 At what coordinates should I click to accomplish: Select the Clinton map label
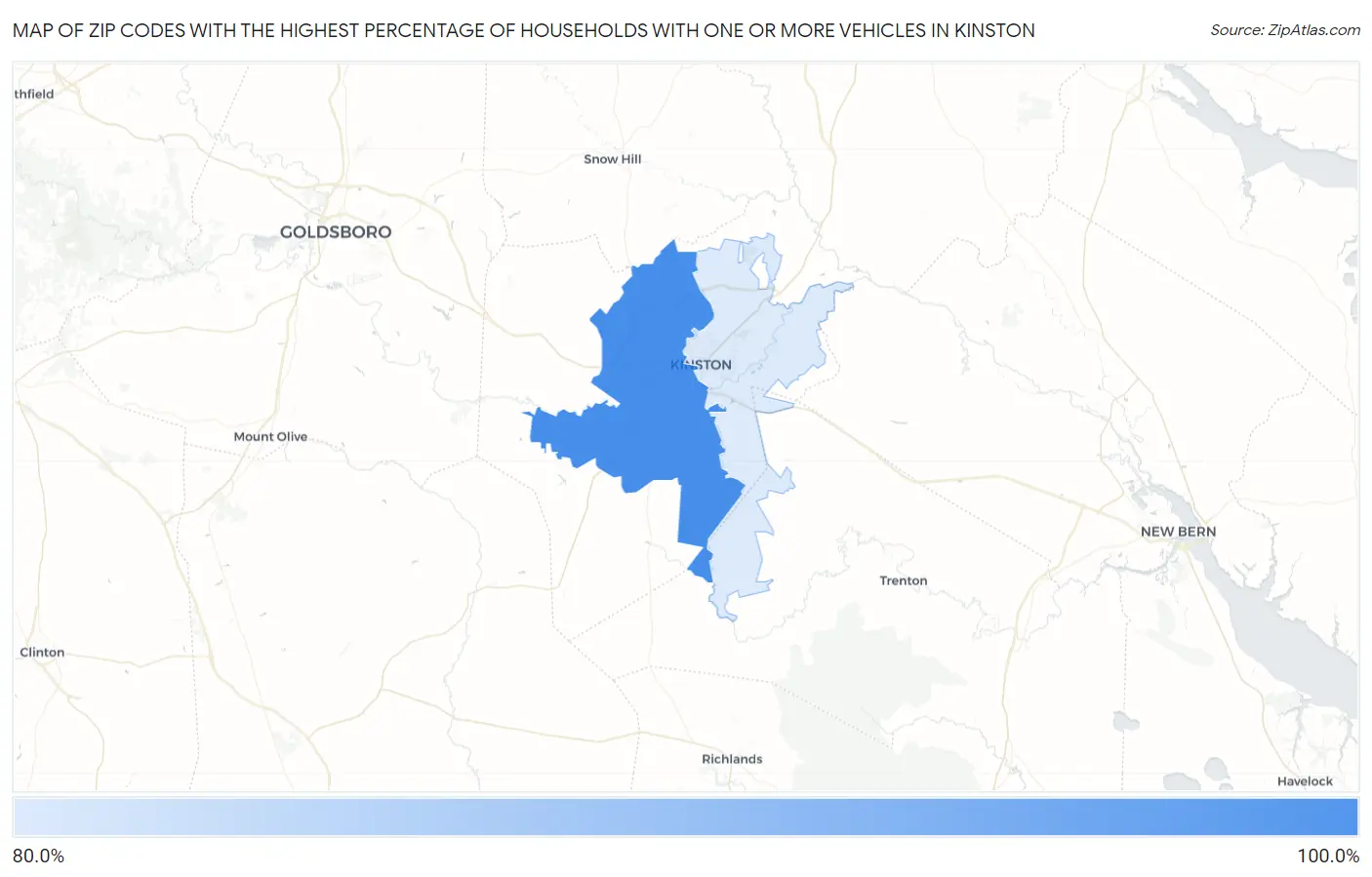tap(42, 653)
